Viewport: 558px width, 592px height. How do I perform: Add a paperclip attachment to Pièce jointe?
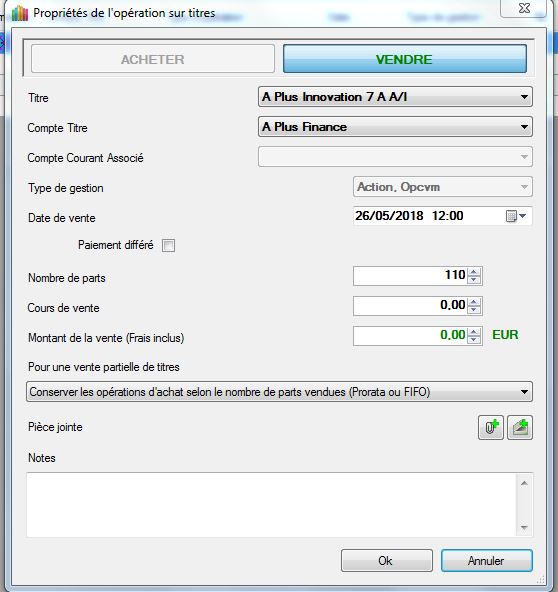point(491,427)
